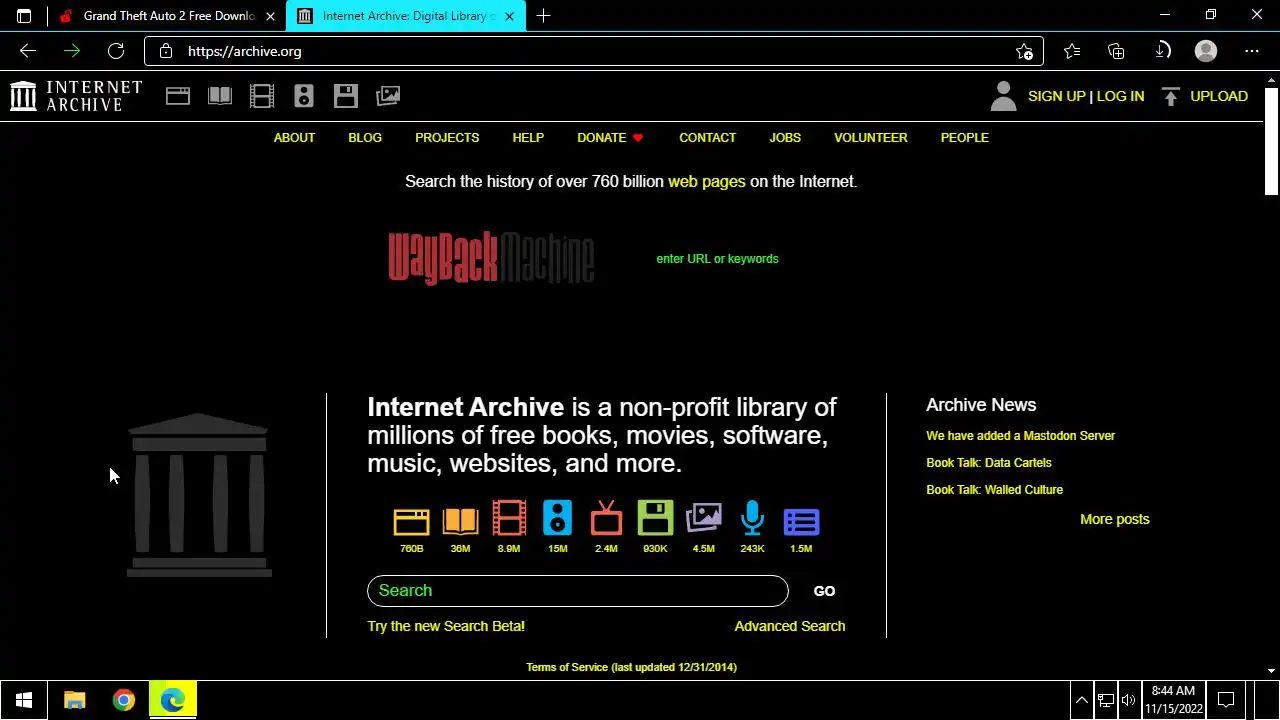Open the tab actions menu icon
The width and height of the screenshot is (1280, 720).
[24, 16]
